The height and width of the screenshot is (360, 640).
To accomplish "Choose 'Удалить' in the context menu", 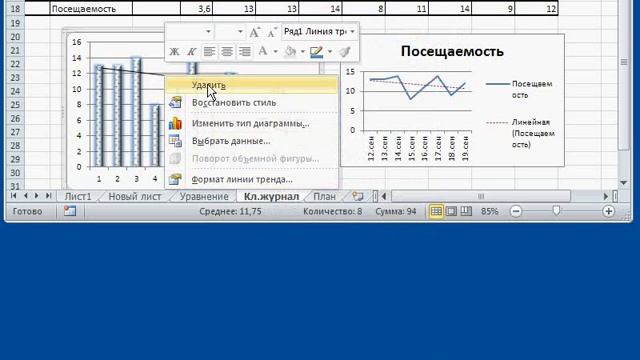I will click(252, 85).
